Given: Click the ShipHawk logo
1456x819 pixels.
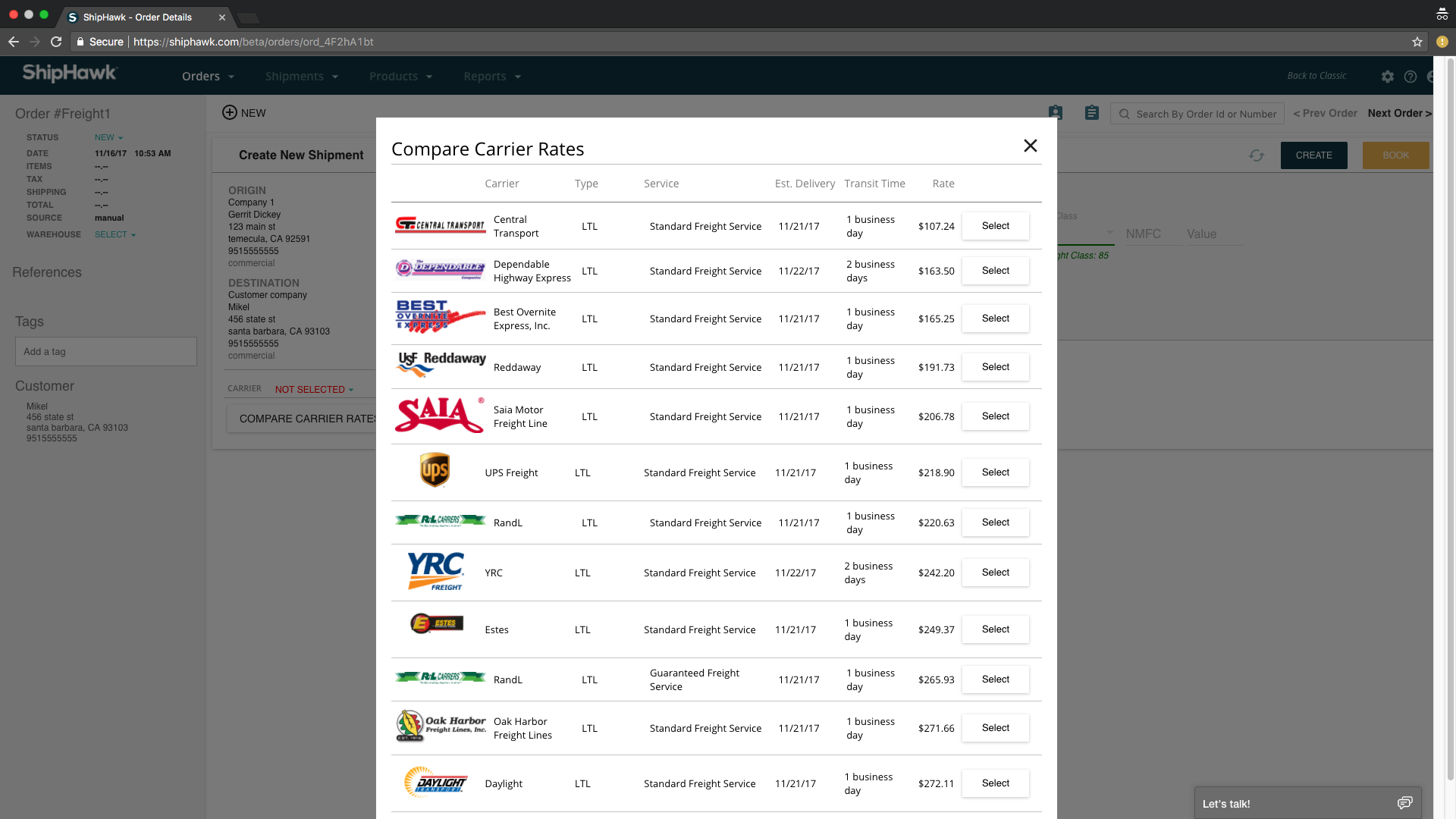Looking at the screenshot, I should tap(69, 74).
